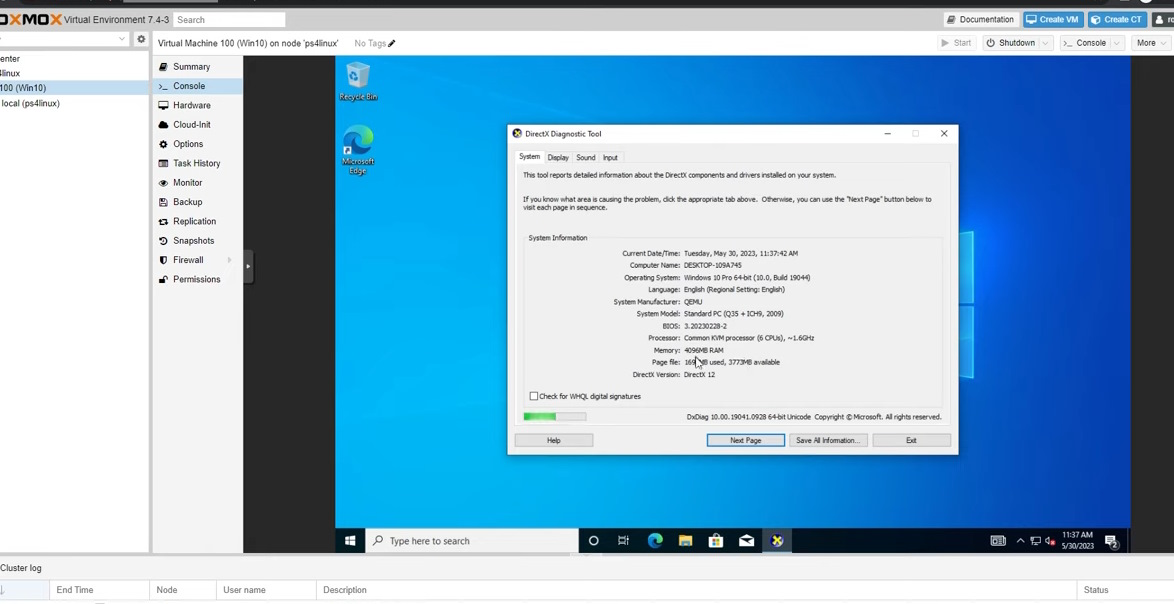The image size is (1174, 604).
Task: Click Save All Information in DxDiag
Action: (x=828, y=440)
